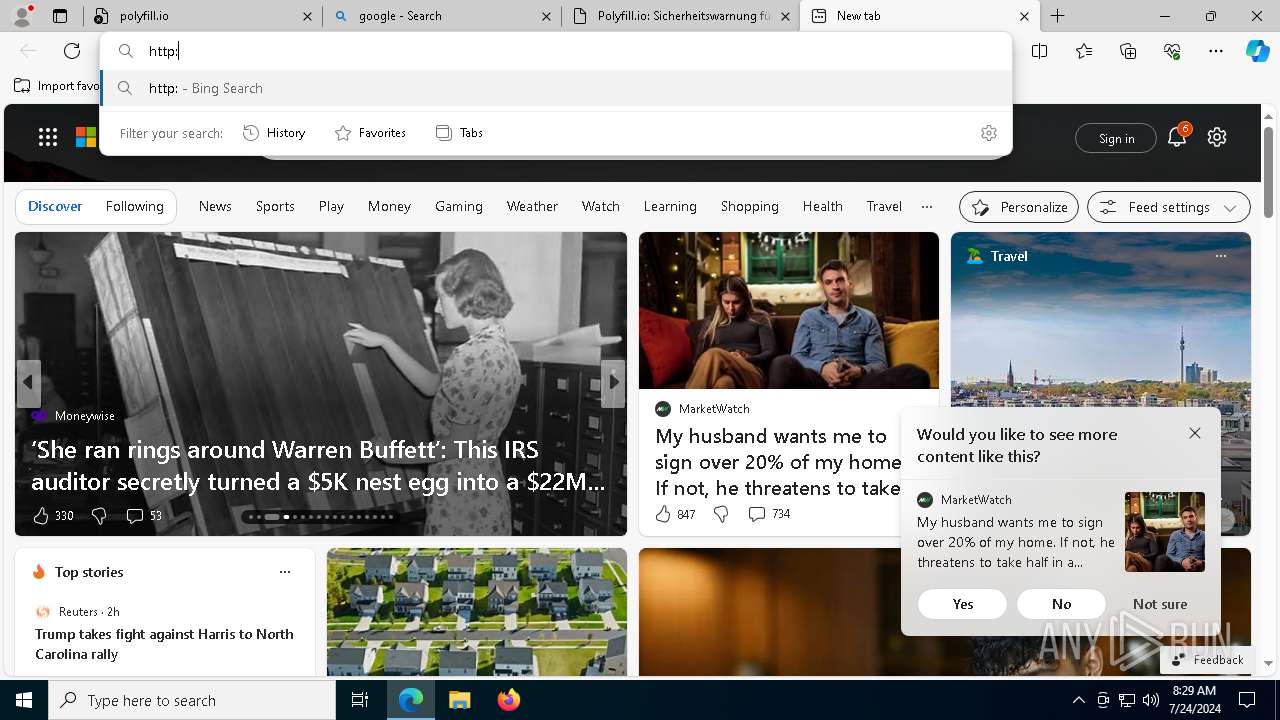The image size is (1280, 720).
Task: Open the new tab plus button
Action: click(x=1057, y=16)
